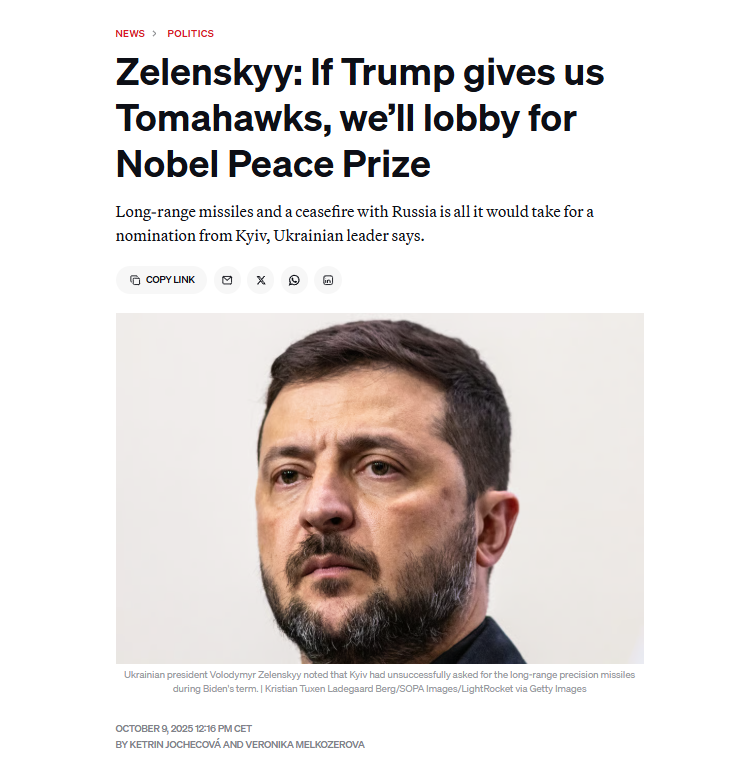Click the breadcrumb chevron separator
This screenshot has height=765, width=732.
coord(155,34)
